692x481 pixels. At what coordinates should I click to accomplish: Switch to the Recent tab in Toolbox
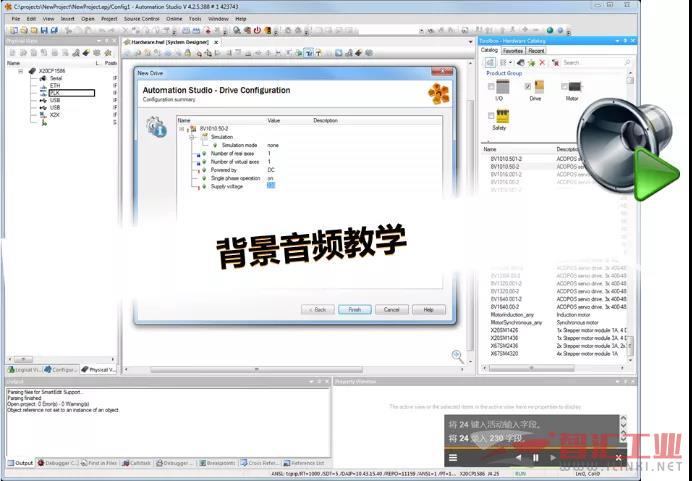536,51
